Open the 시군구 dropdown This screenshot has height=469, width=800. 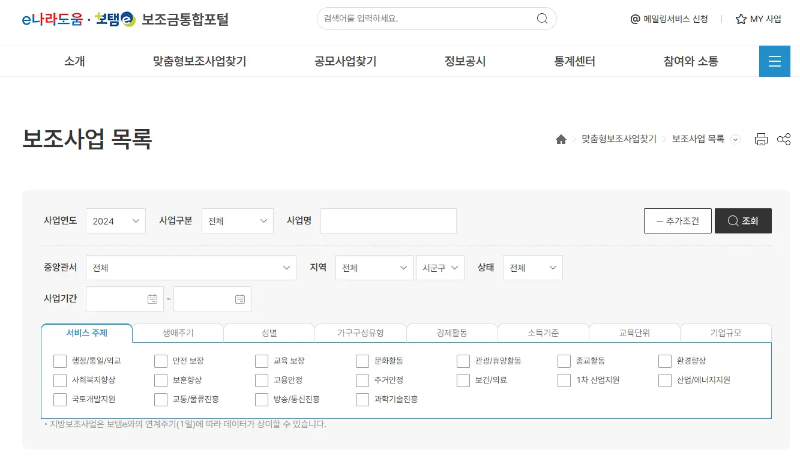pyautogui.click(x=440, y=268)
